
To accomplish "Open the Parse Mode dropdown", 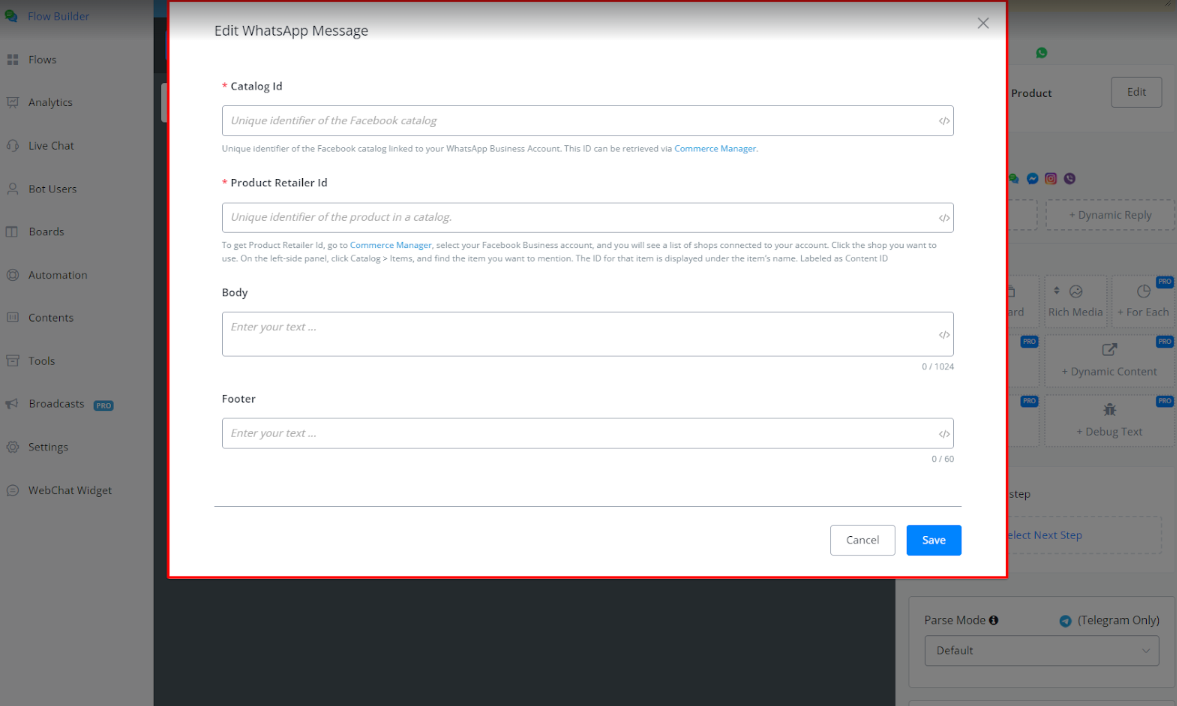I will (x=1041, y=650).
